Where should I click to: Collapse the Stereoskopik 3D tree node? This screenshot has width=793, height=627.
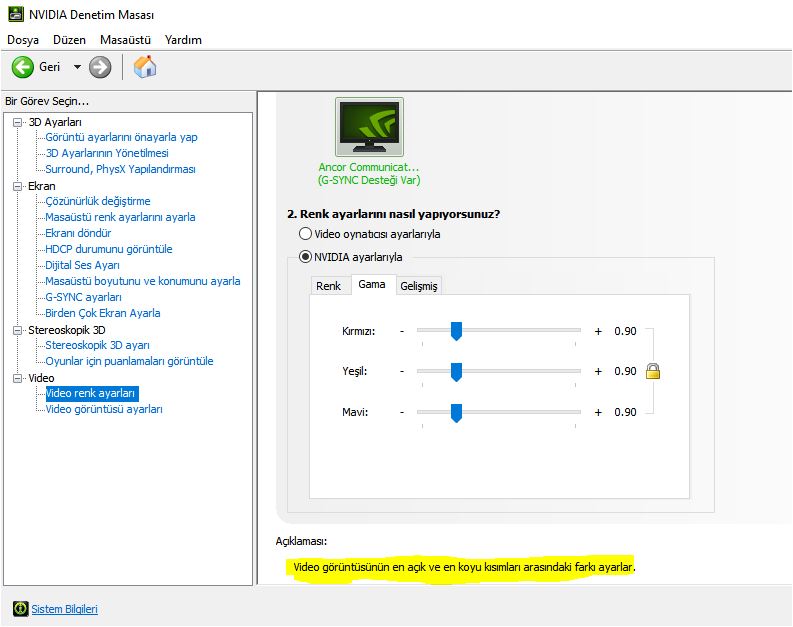tap(18, 330)
